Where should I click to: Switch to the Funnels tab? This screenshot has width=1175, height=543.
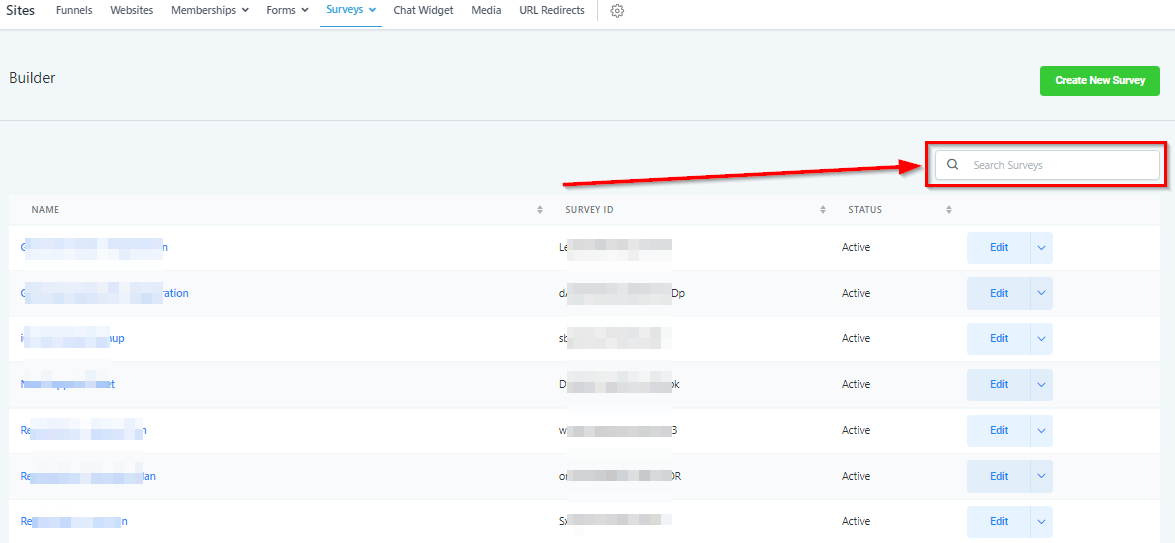pos(74,10)
